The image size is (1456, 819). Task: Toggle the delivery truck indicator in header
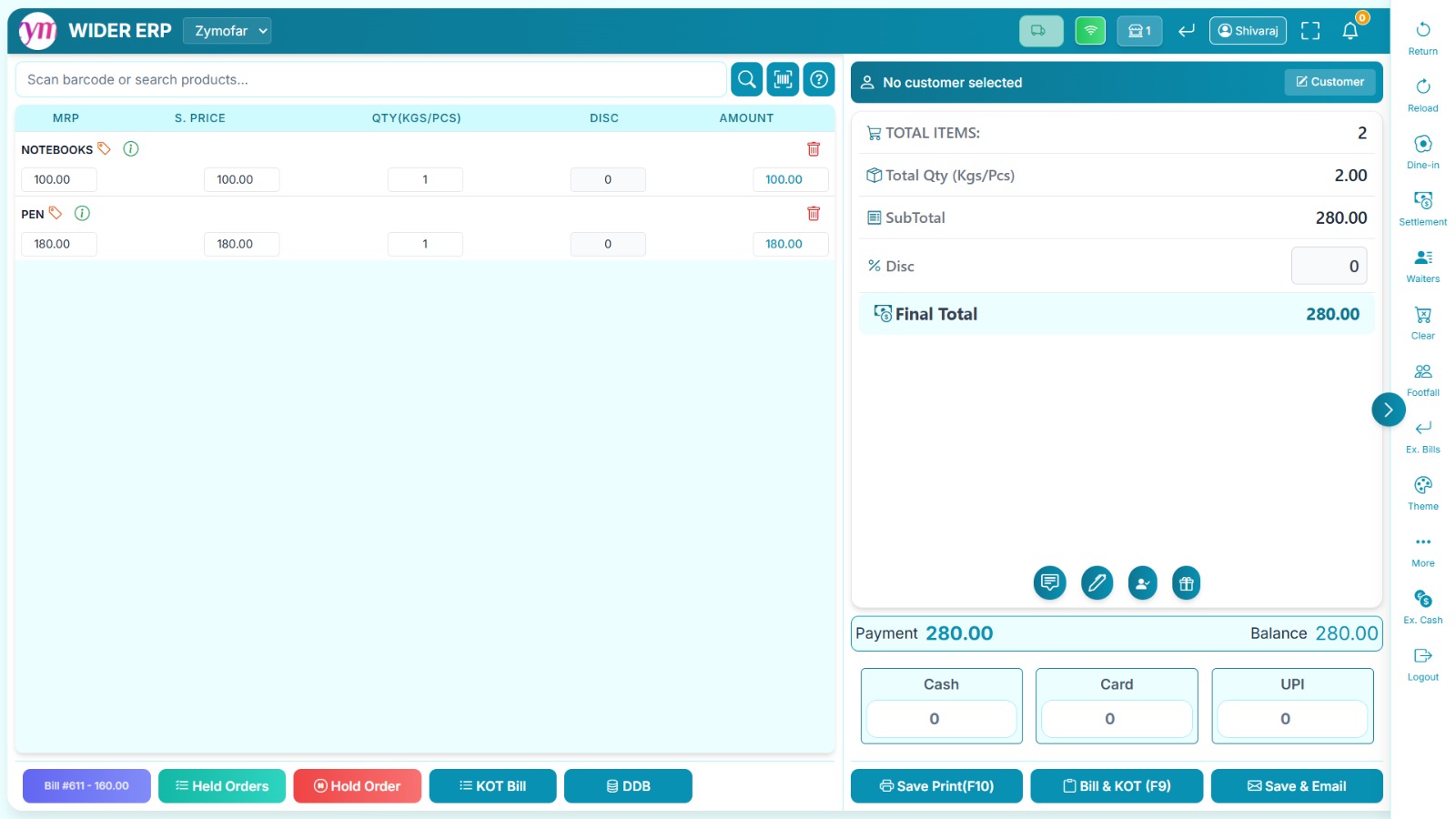point(1040,30)
